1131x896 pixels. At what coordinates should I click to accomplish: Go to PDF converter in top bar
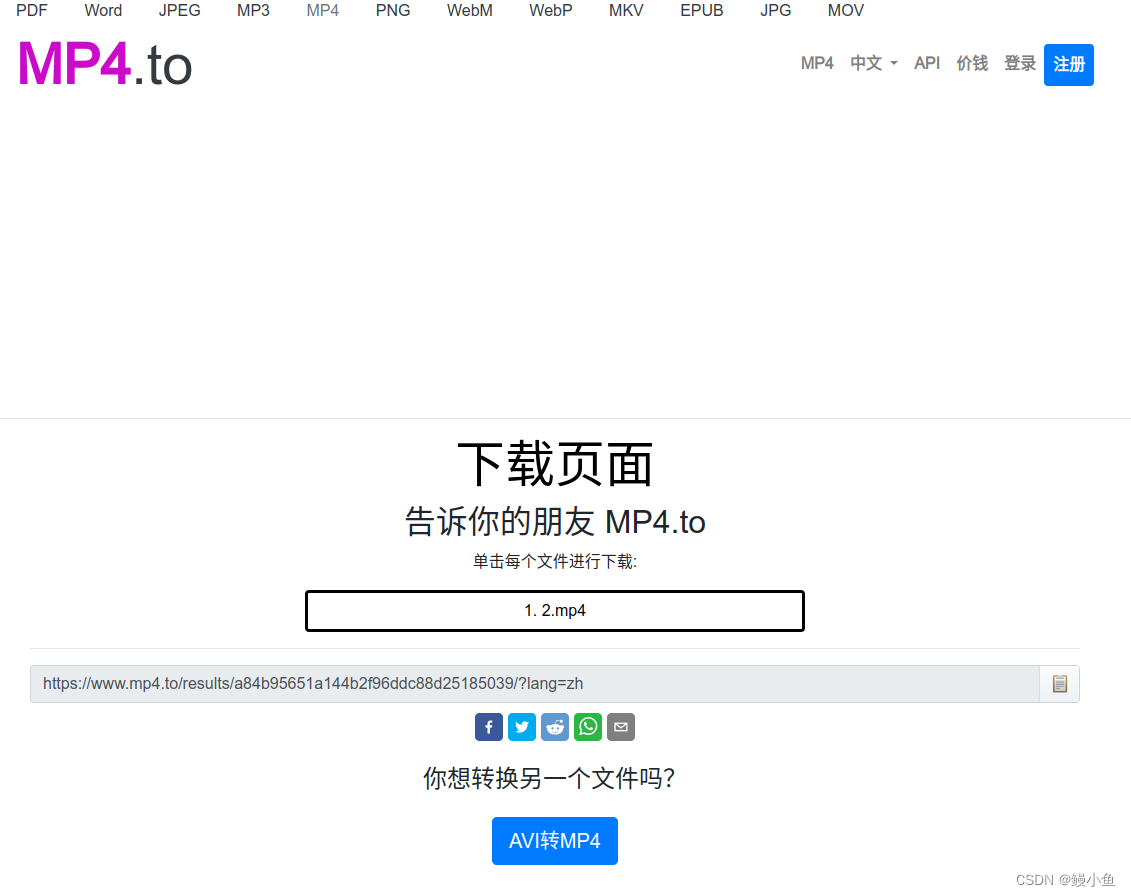(x=32, y=10)
